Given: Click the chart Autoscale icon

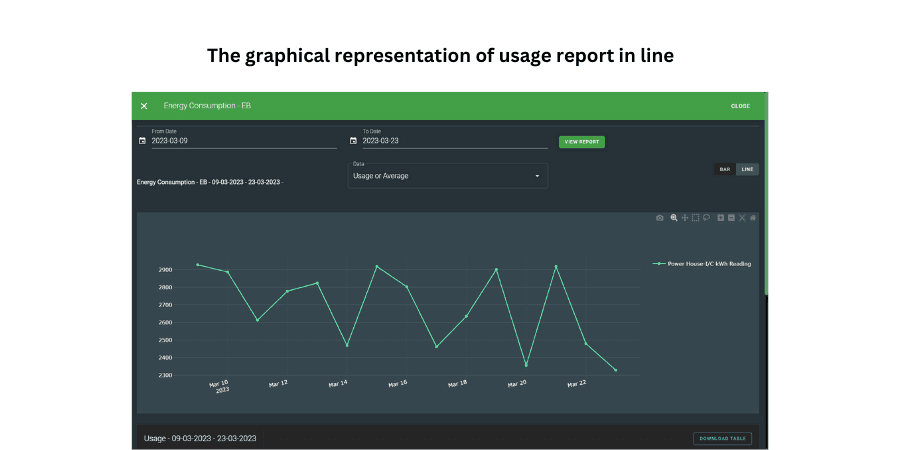Looking at the screenshot, I should coord(742,218).
